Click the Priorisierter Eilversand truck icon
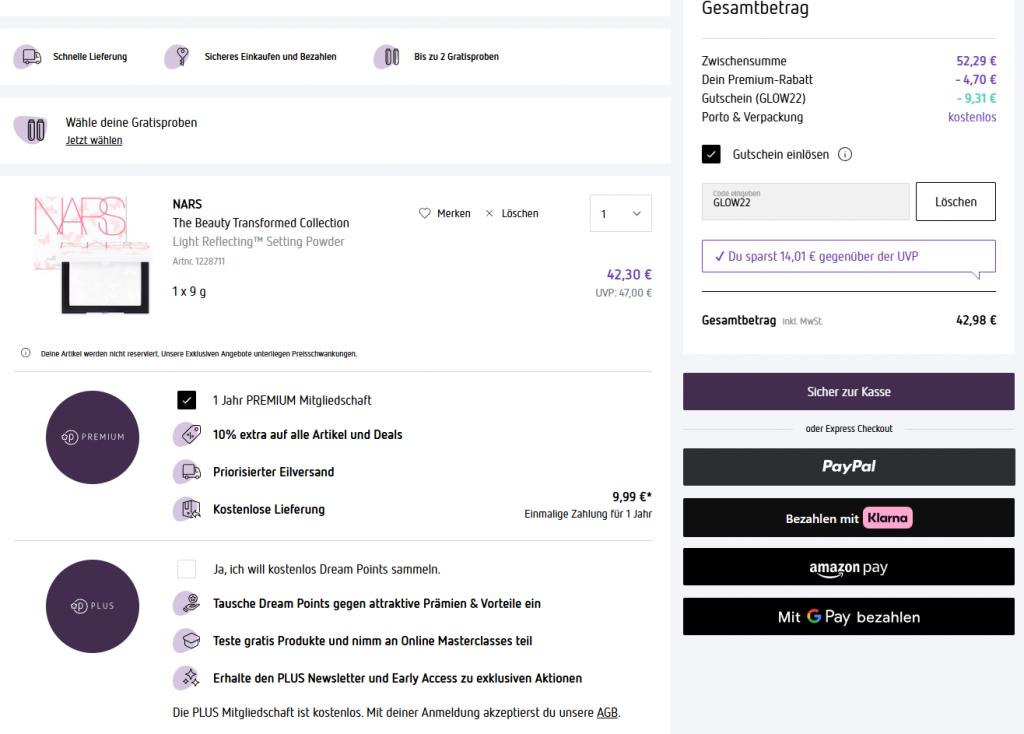The image size is (1024, 734). [x=186, y=471]
